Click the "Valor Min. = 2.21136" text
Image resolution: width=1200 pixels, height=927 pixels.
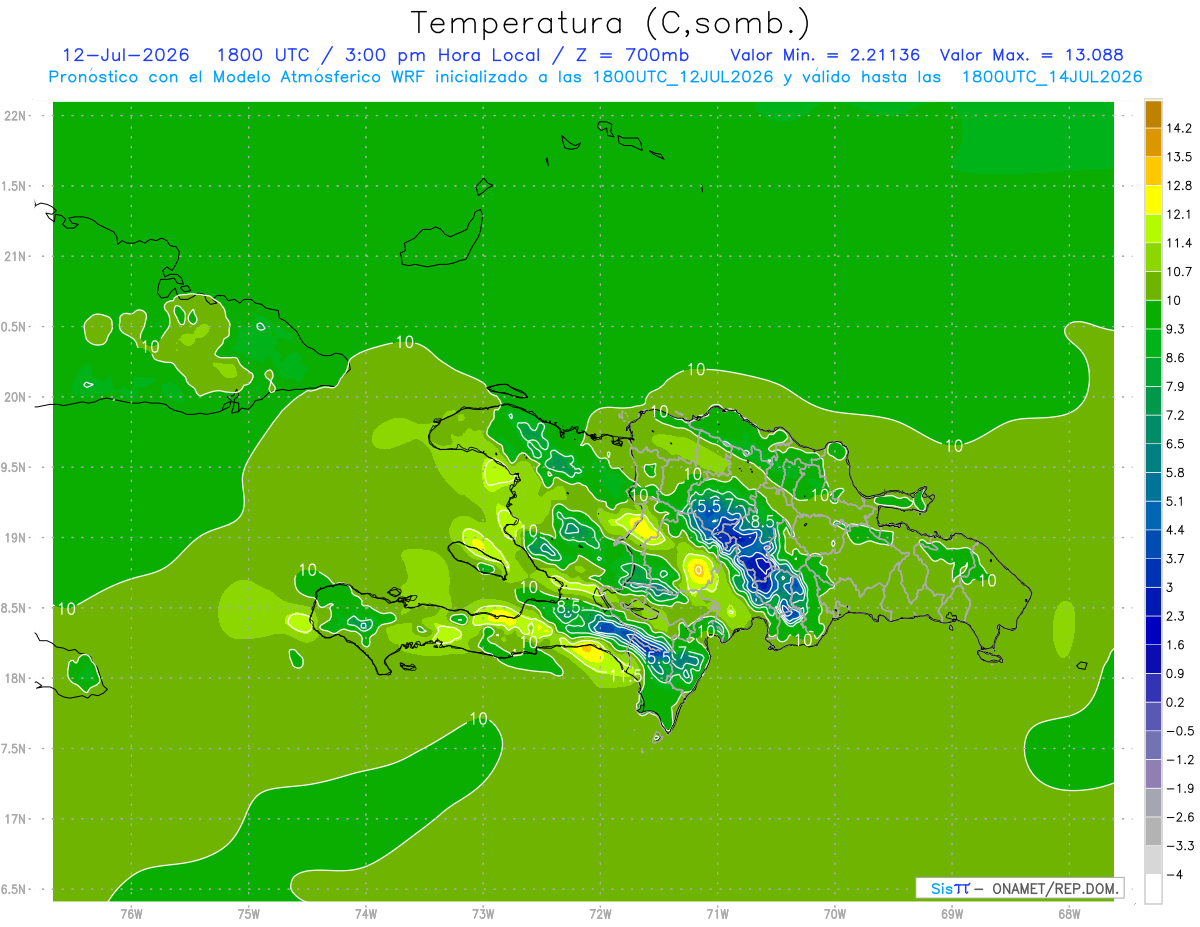[x=825, y=55]
